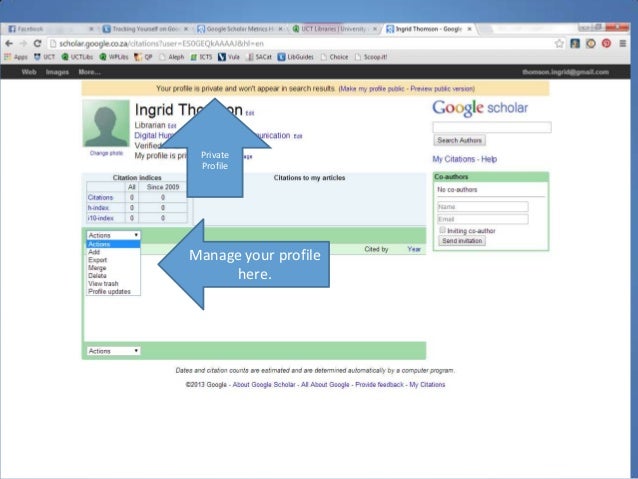Tick the Inviting co-author checkbox

click(x=442, y=230)
